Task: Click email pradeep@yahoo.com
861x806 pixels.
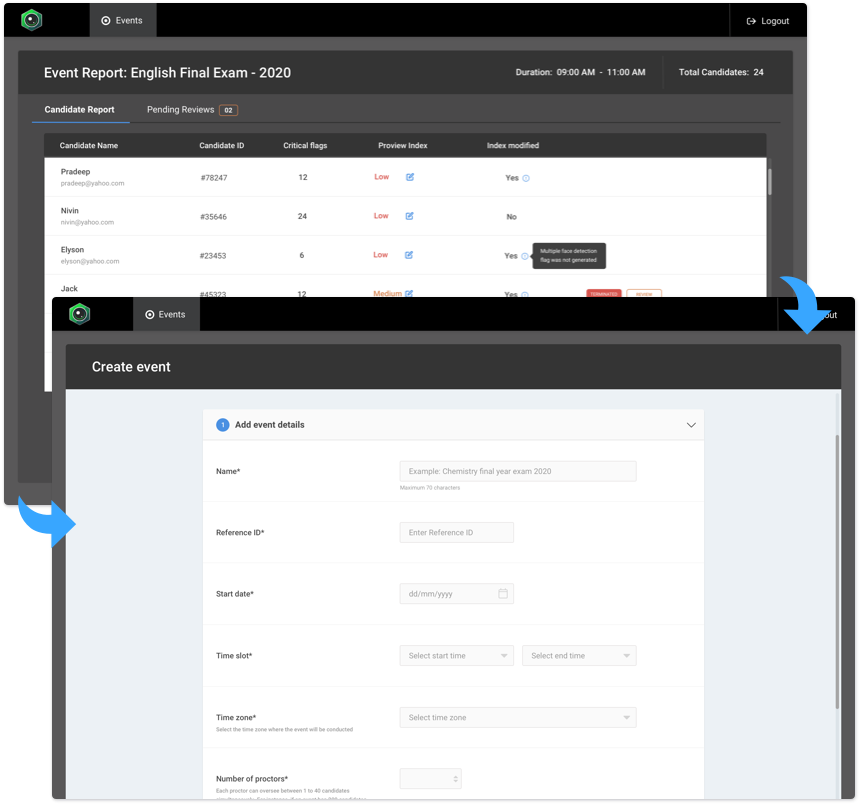Action: point(92,183)
